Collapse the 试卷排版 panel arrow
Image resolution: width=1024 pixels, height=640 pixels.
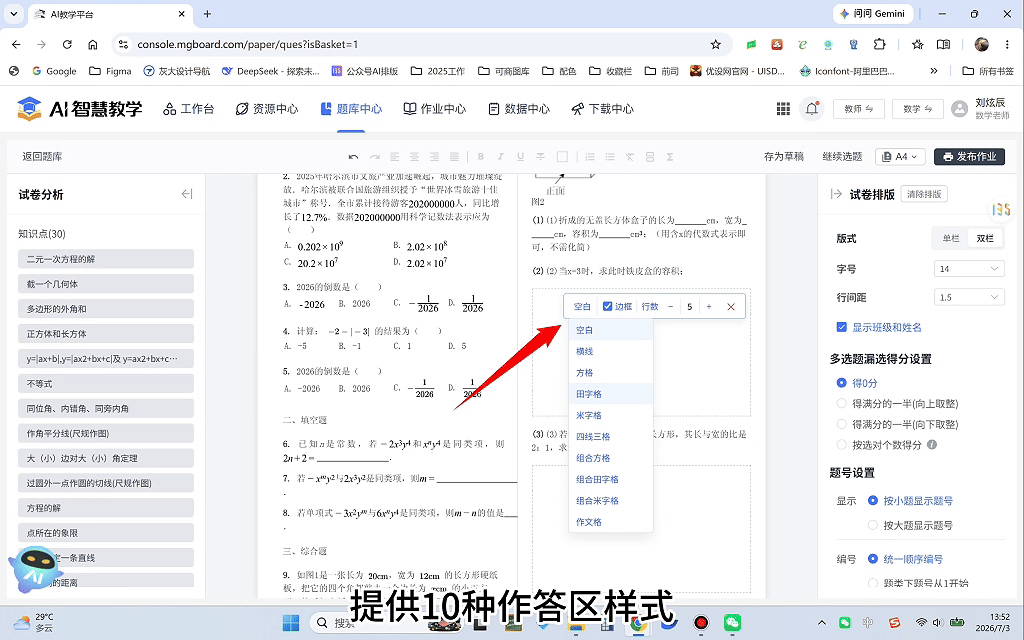(836, 194)
